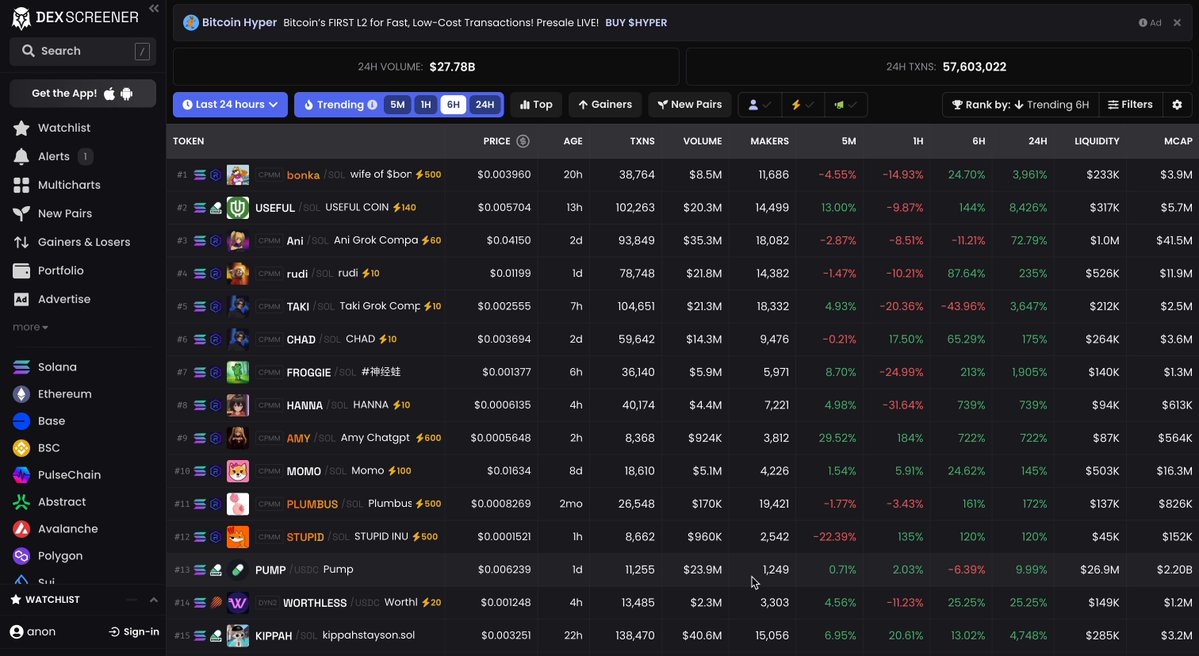Select the 6H trending timeframe

[453, 105]
